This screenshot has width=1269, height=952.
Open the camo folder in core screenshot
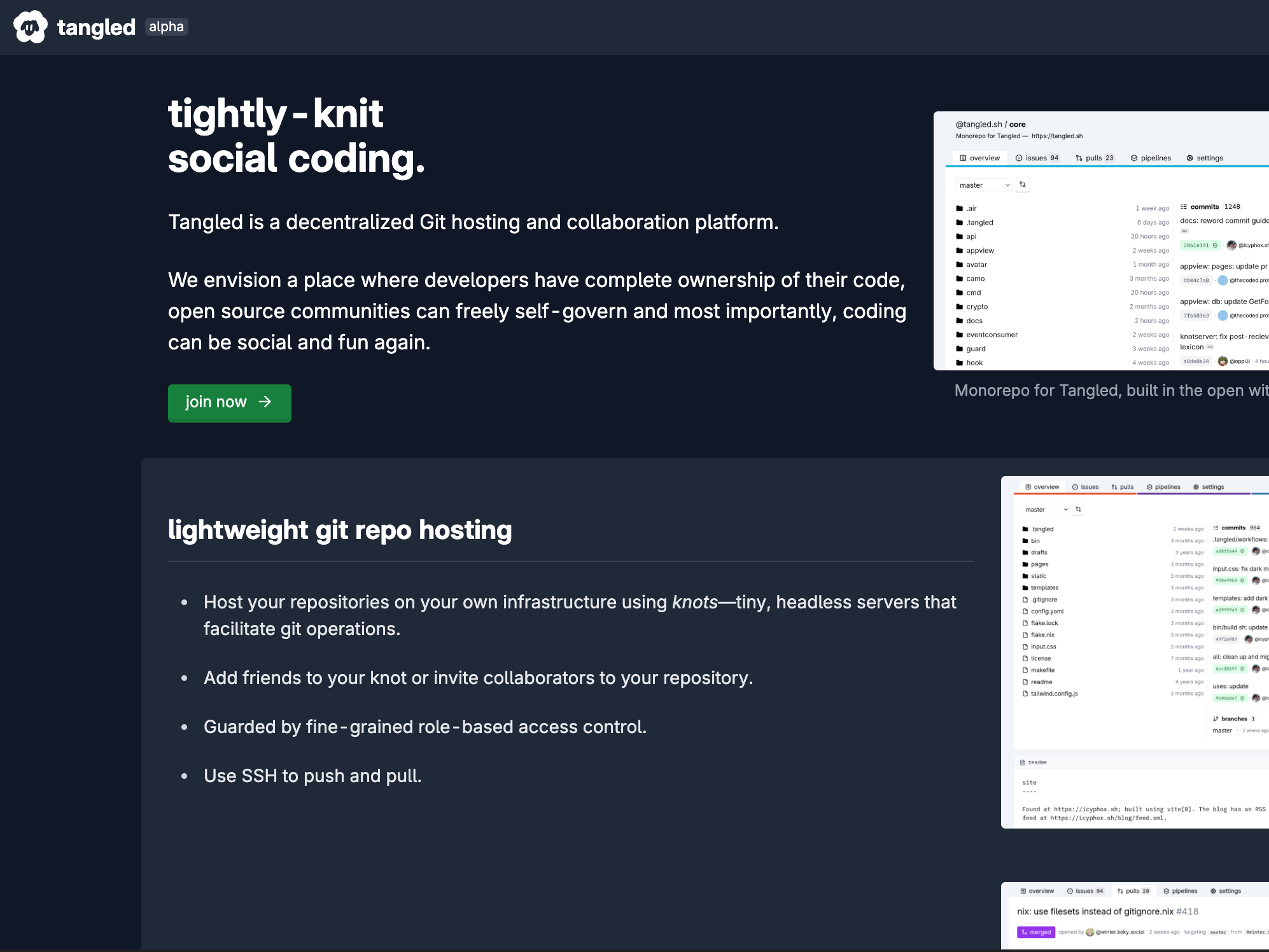[971, 279]
